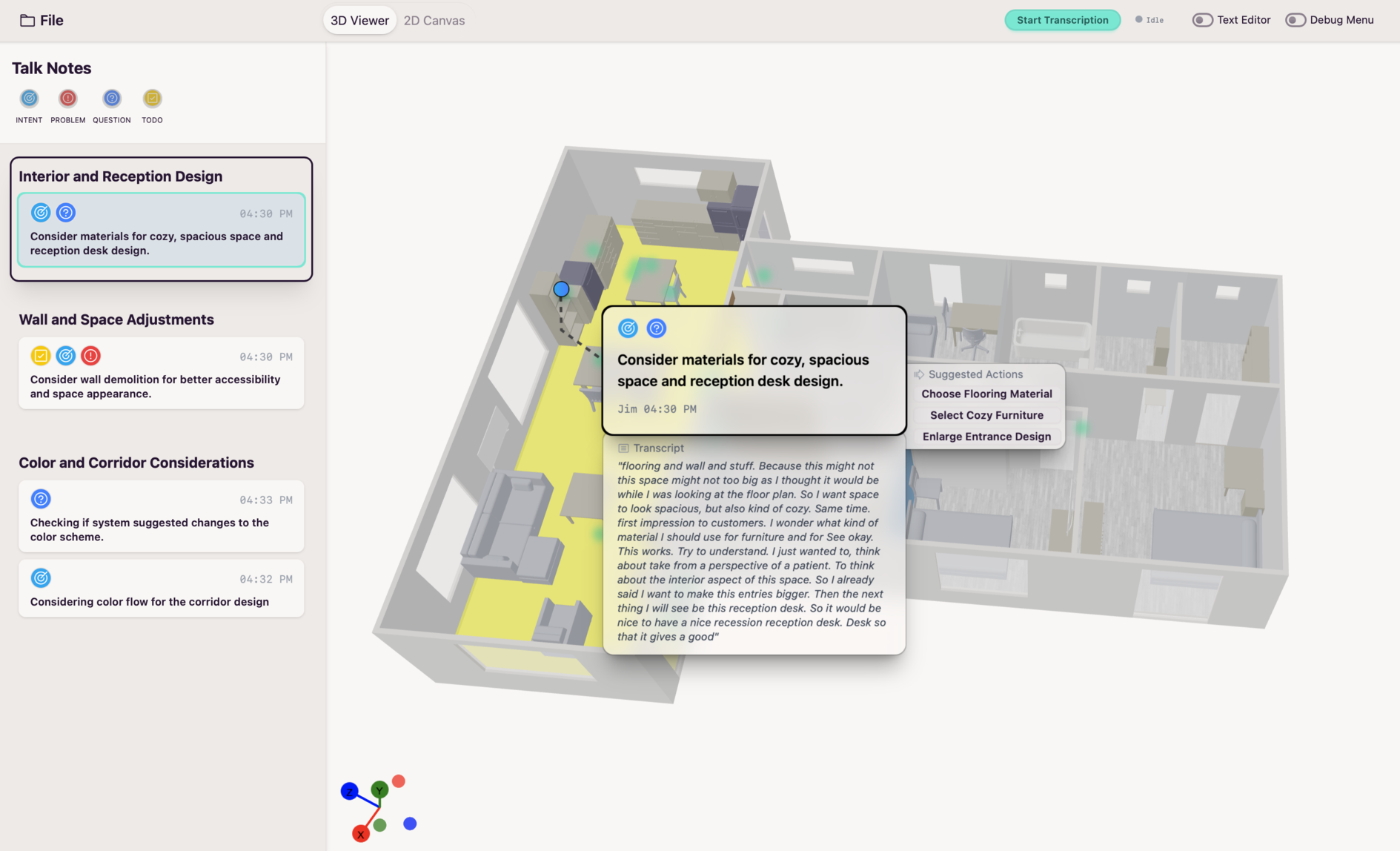
Task: Click Enlarge Entrance Design suggestion
Action: pyautogui.click(x=986, y=437)
